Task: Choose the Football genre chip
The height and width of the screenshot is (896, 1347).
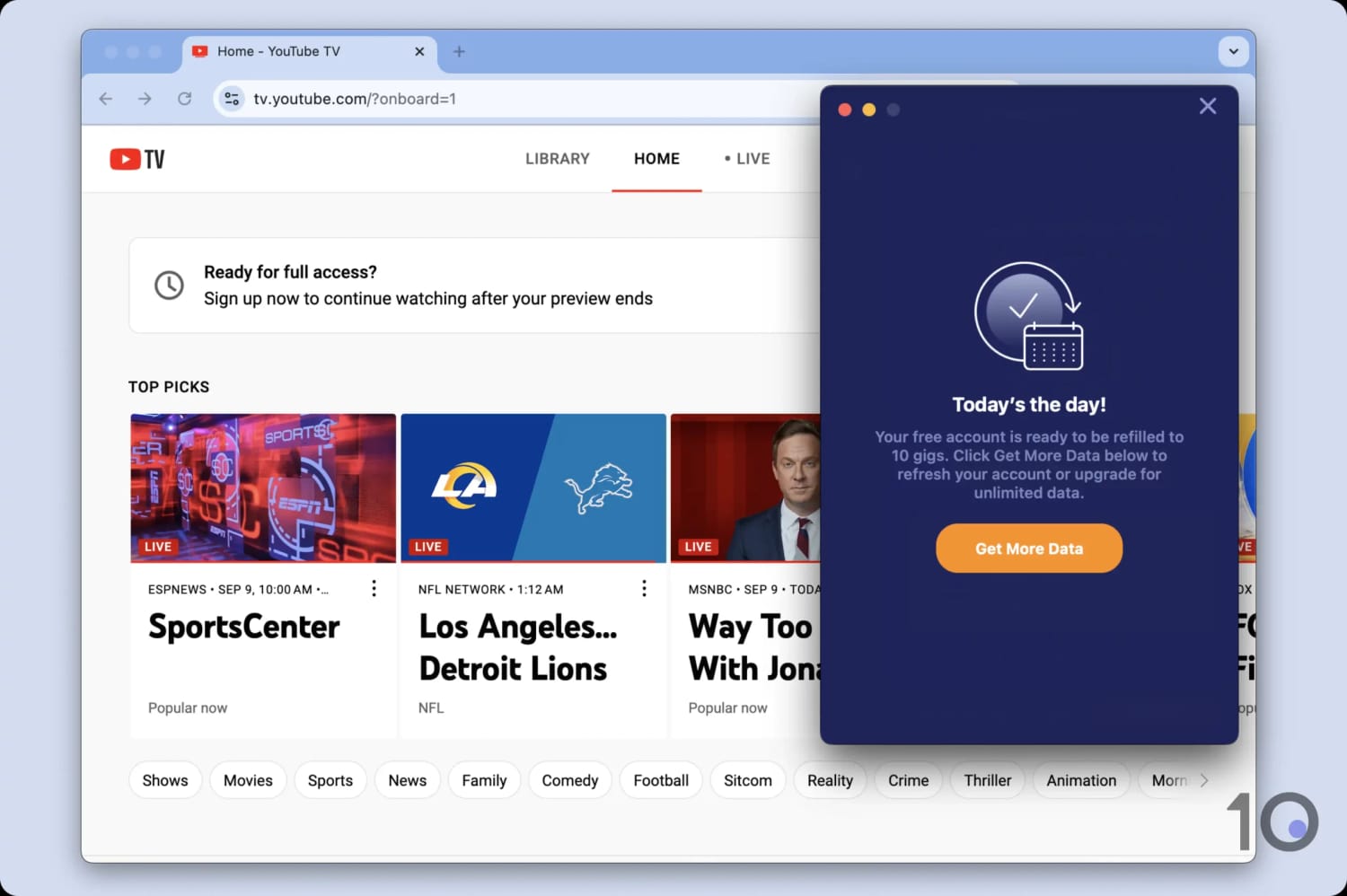Action: coord(661,780)
